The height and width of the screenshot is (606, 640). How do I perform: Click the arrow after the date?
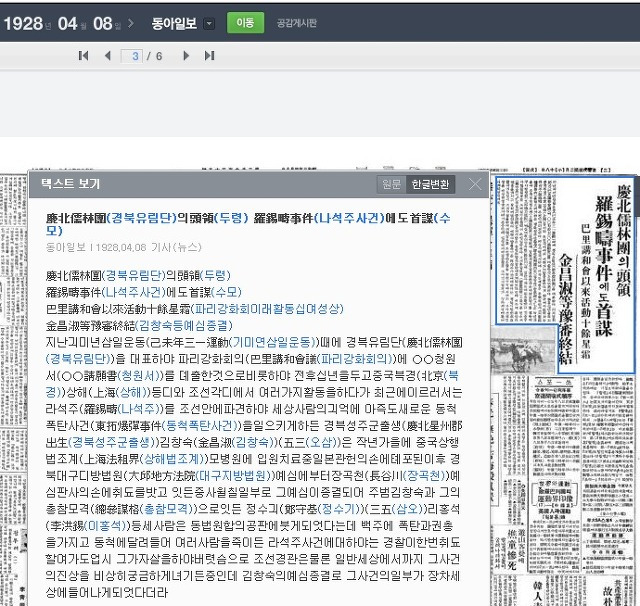click(x=131, y=23)
